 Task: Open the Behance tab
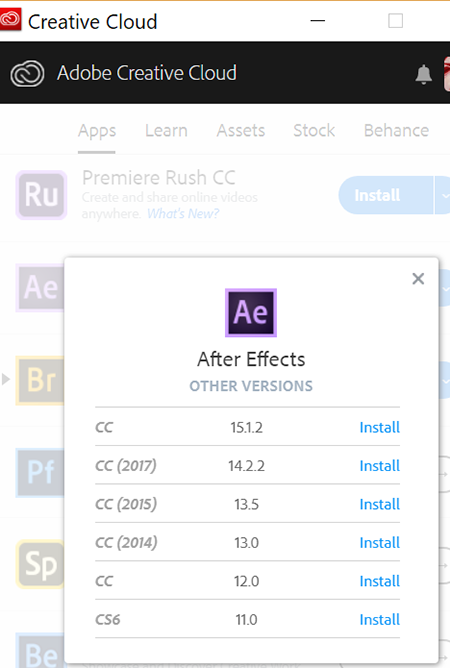(x=396, y=130)
